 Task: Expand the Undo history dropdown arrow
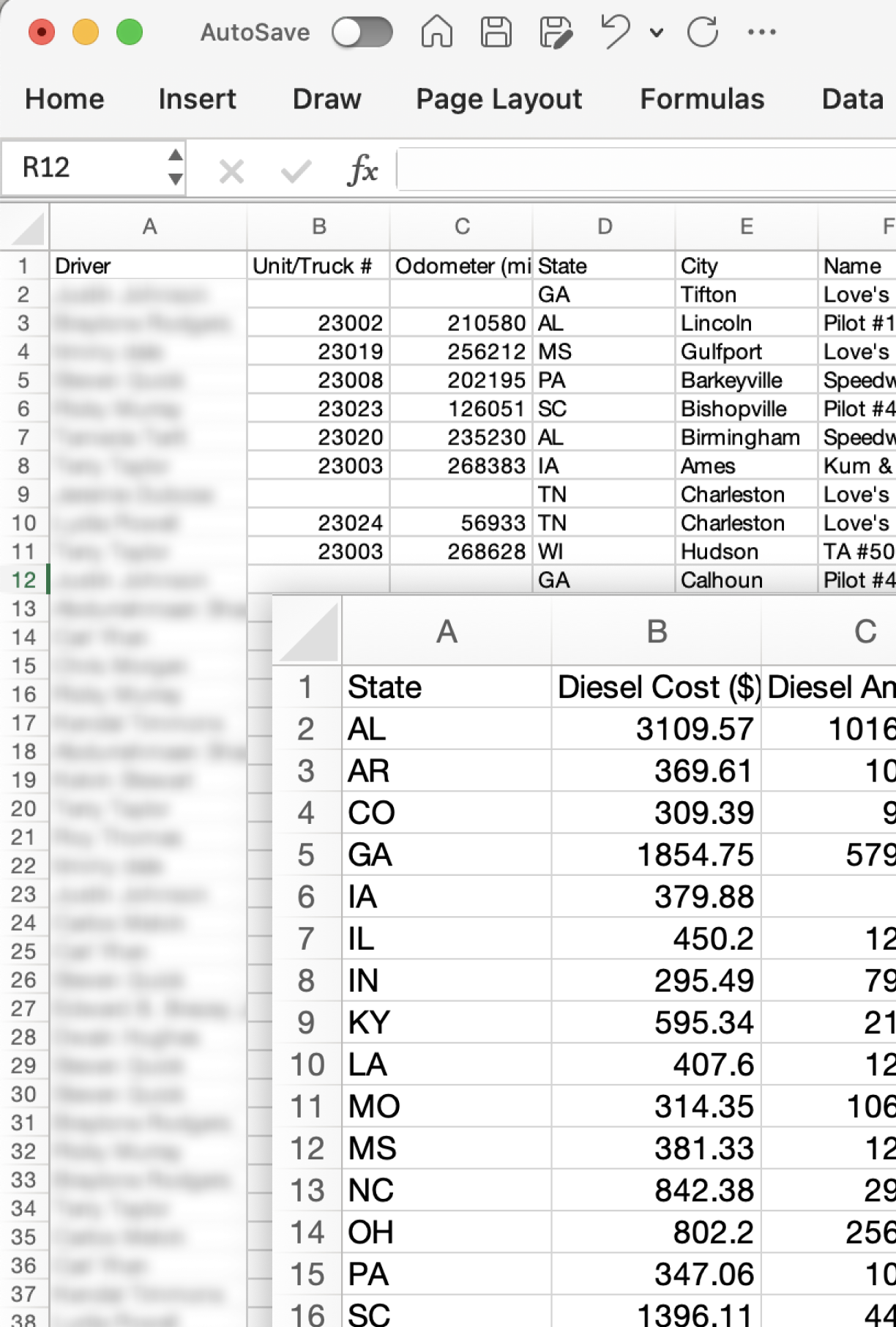pyautogui.click(x=657, y=33)
